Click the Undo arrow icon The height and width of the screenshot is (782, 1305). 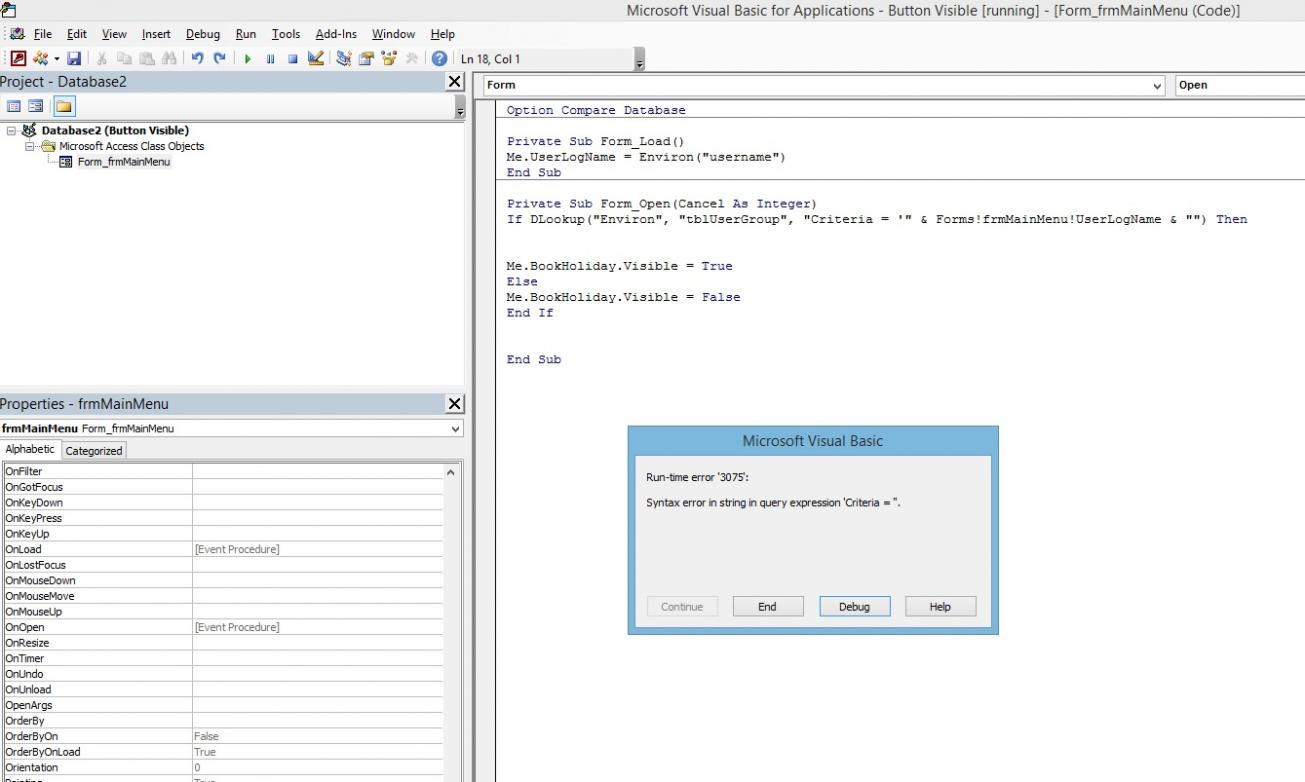point(197,59)
